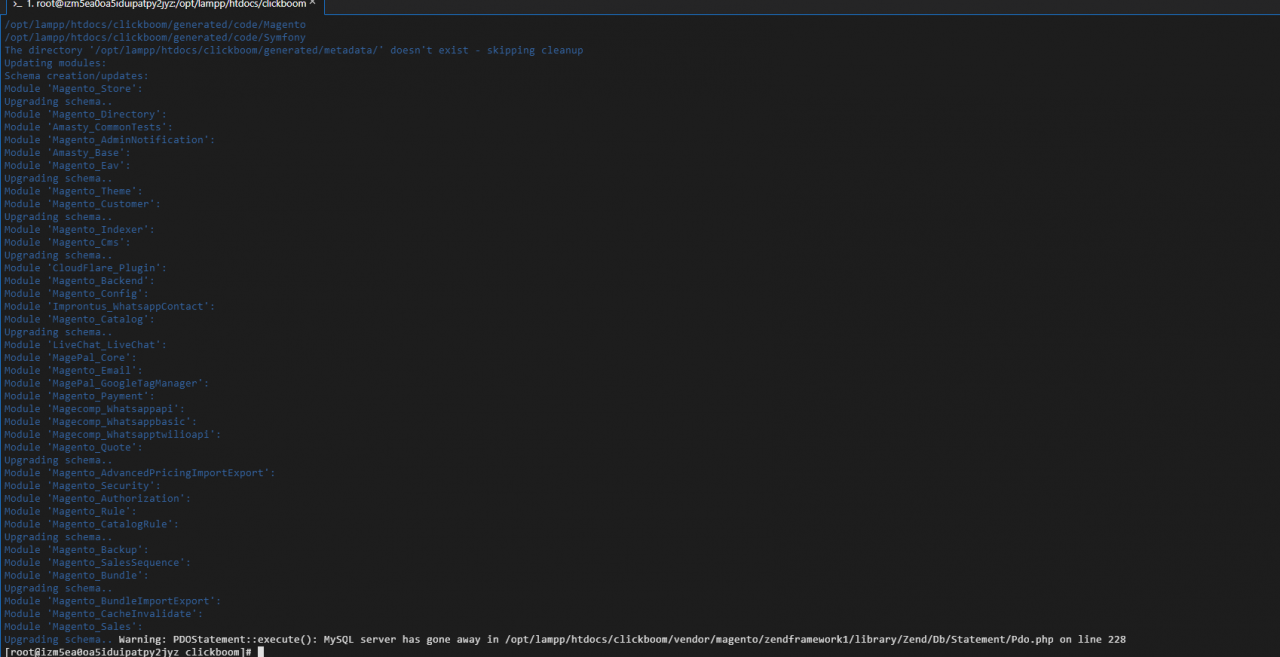
Task: Close the clickboom terminal session tab
Action: pos(312,4)
